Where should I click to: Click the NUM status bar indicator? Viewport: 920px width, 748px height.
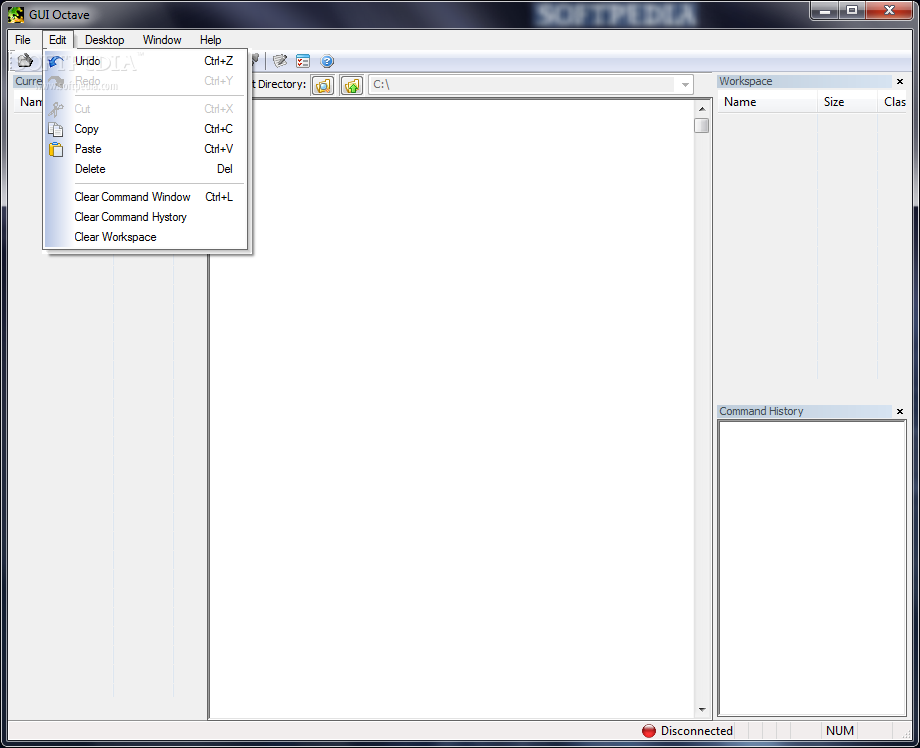840,731
